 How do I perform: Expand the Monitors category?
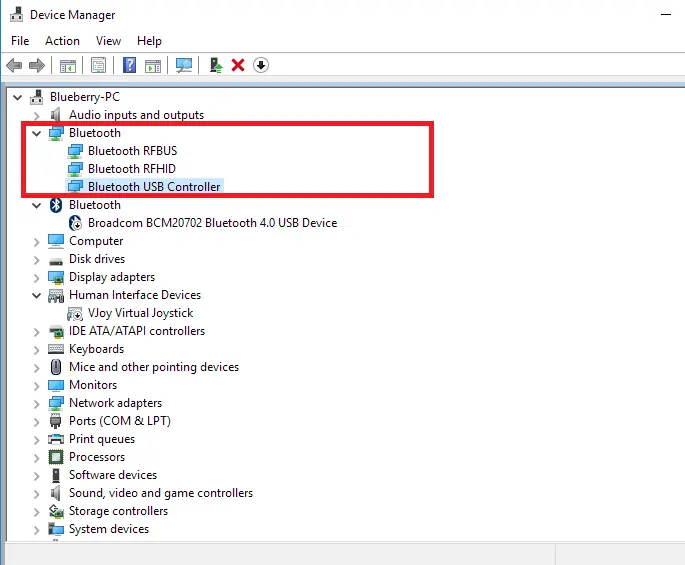tap(37, 385)
